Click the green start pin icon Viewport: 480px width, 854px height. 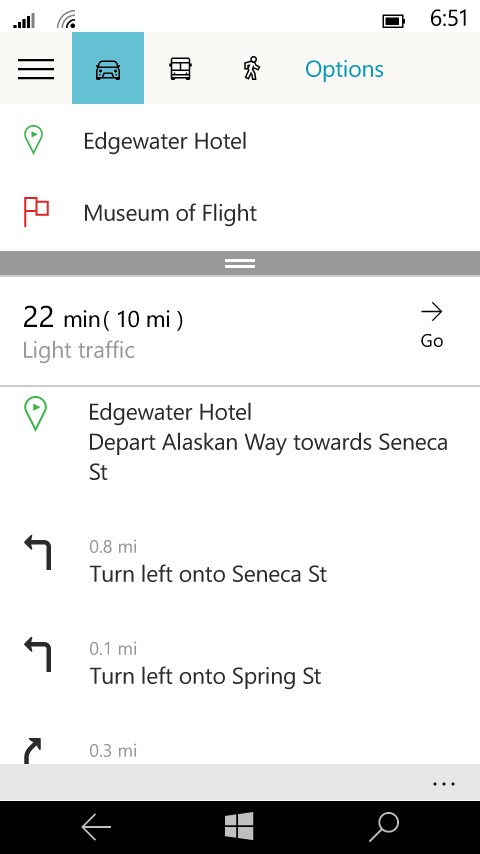point(33,140)
